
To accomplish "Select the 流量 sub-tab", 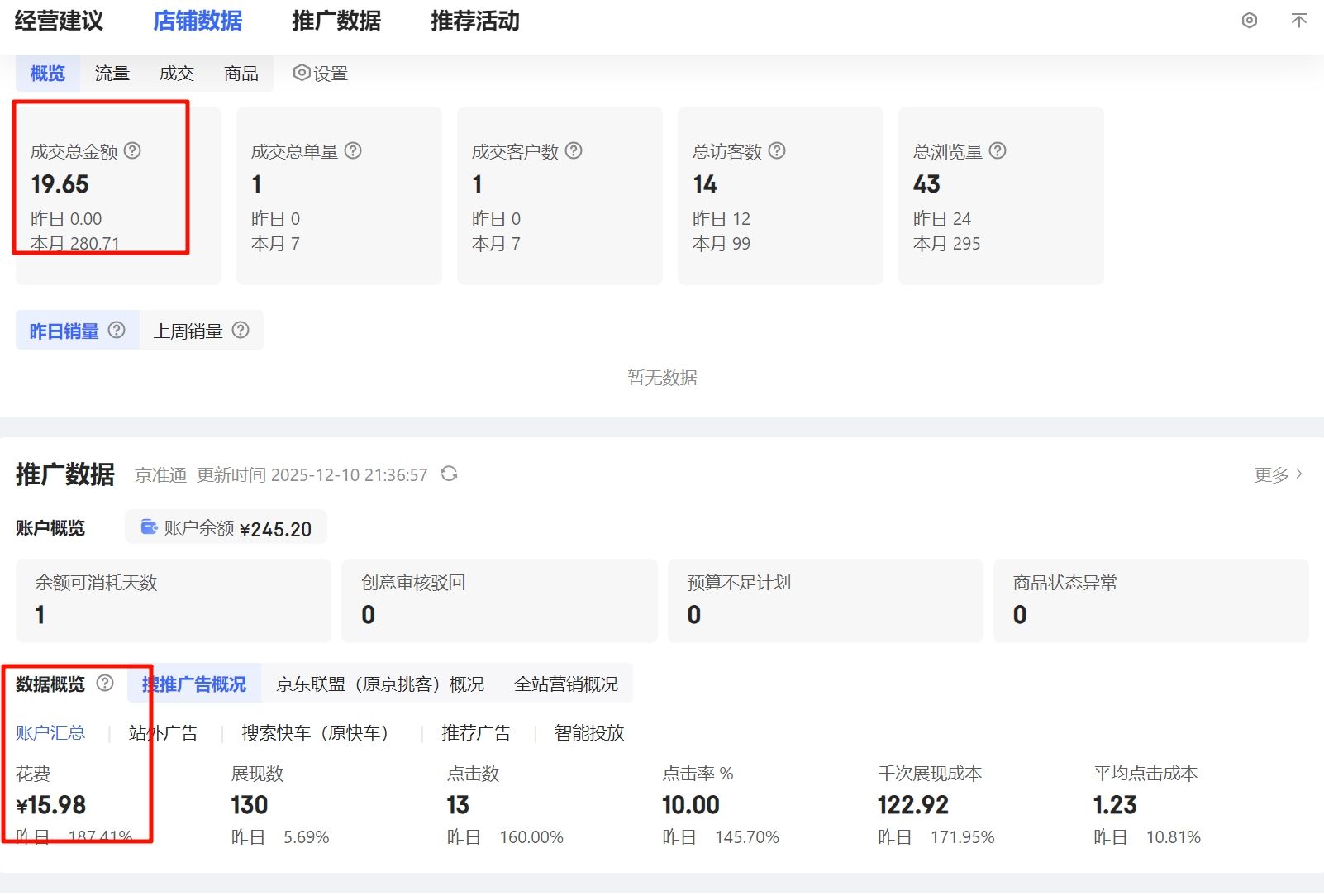I will [x=112, y=74].
